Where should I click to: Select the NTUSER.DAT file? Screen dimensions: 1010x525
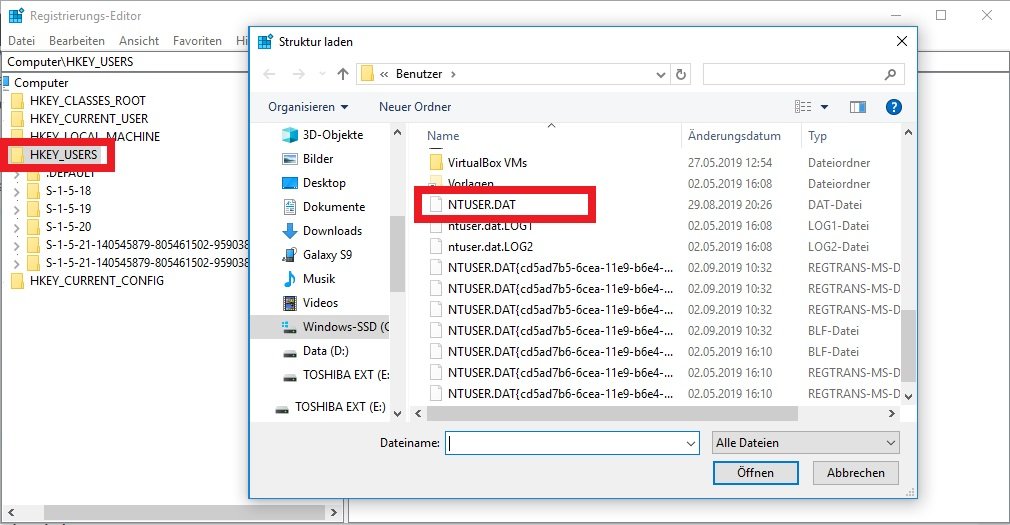pos(482,205)
